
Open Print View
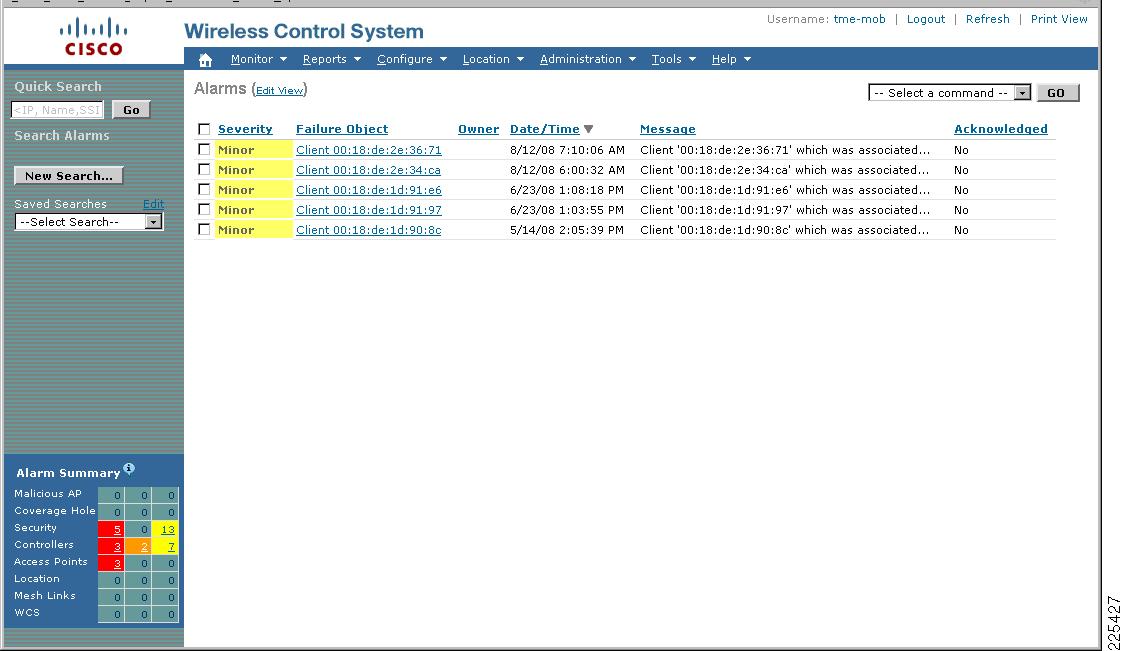(x=1059, y=19)
